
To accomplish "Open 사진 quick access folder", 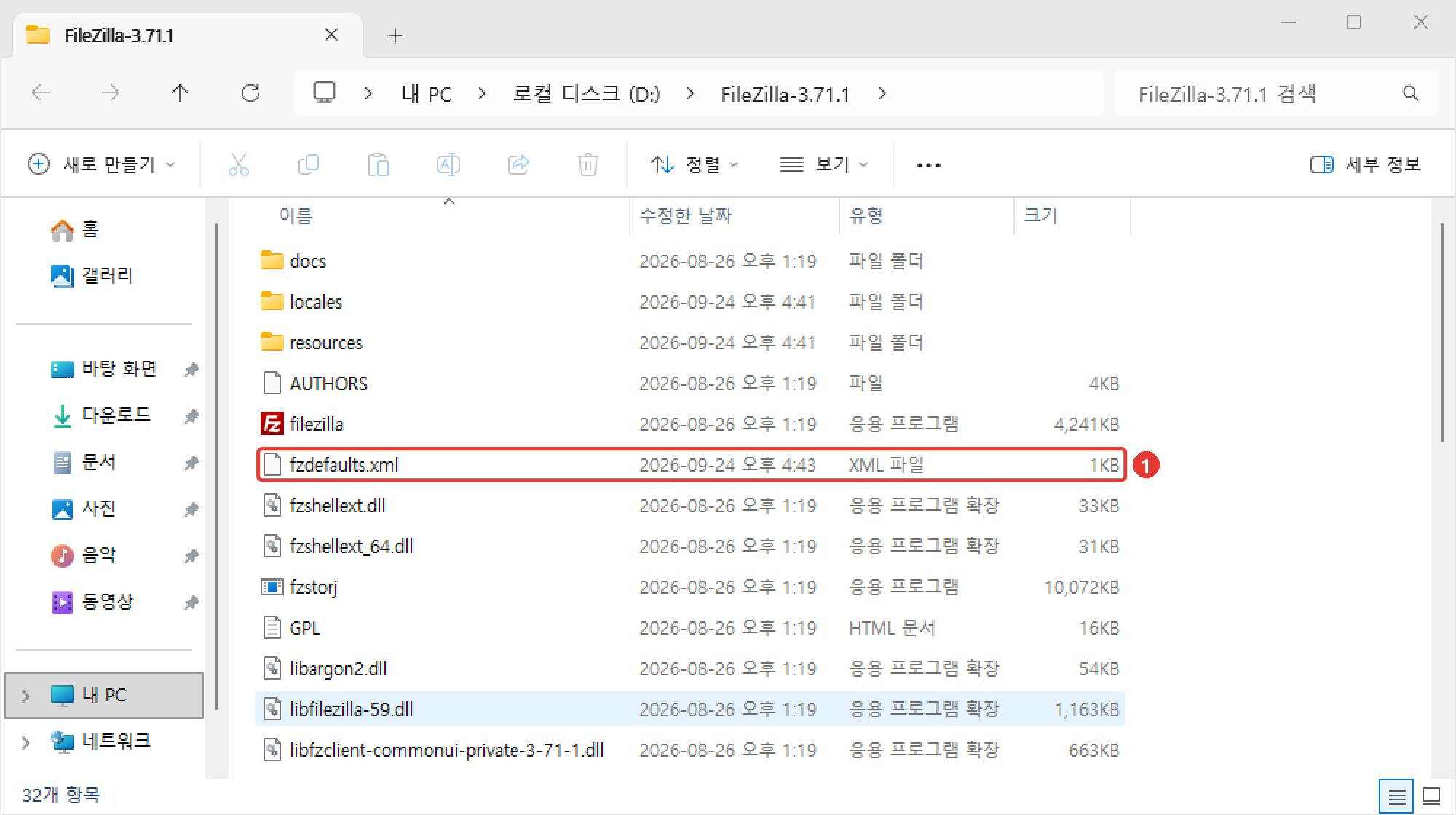I will coord(83,509).
